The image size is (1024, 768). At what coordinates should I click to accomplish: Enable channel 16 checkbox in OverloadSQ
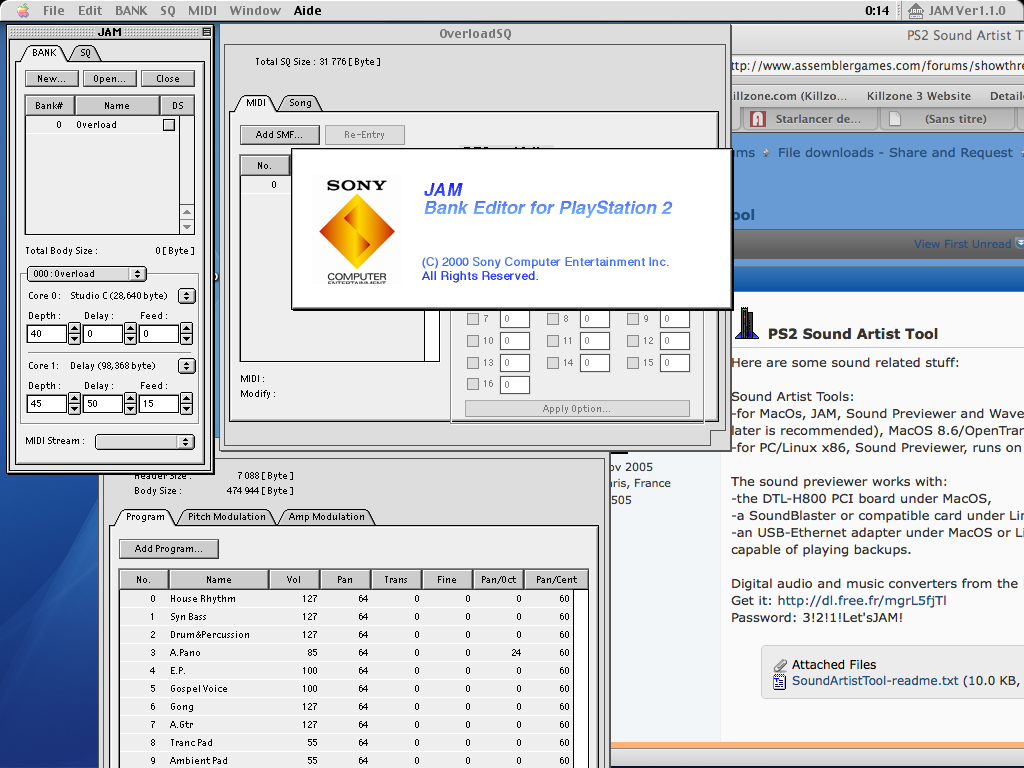(473, 384)
